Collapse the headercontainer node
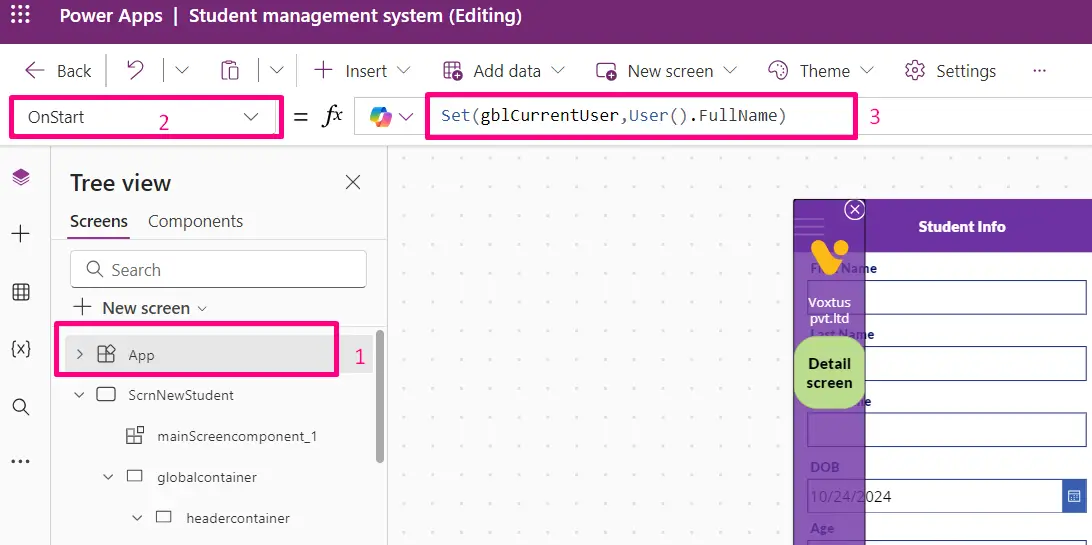The image size is (1092, 545). tap(137, 518)
